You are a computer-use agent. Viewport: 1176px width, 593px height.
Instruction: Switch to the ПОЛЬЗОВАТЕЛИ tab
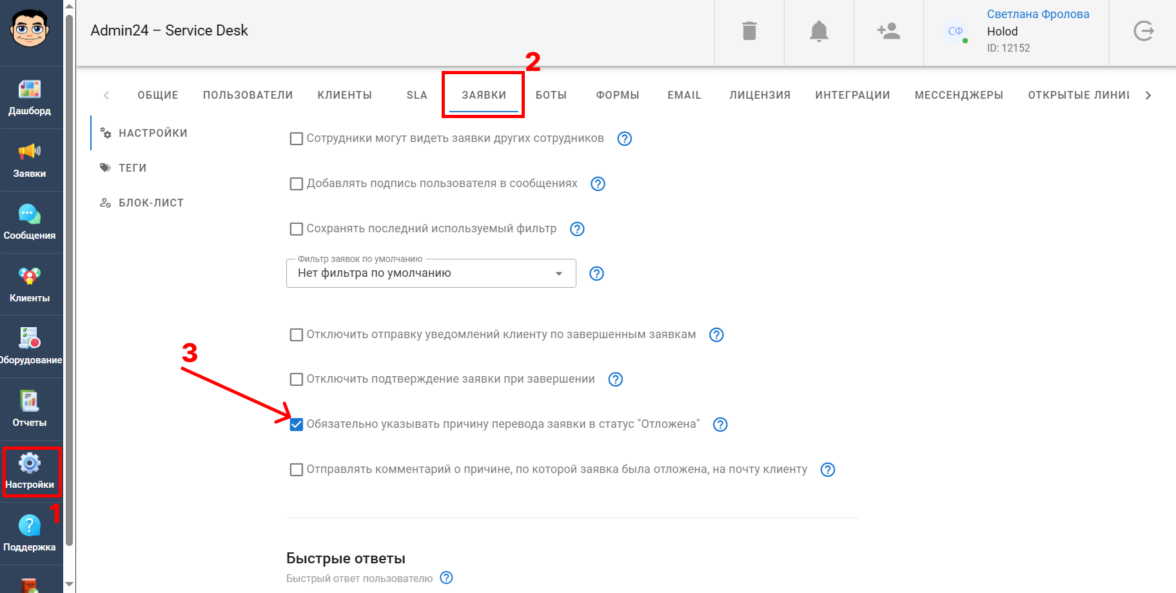pos(248,95)
